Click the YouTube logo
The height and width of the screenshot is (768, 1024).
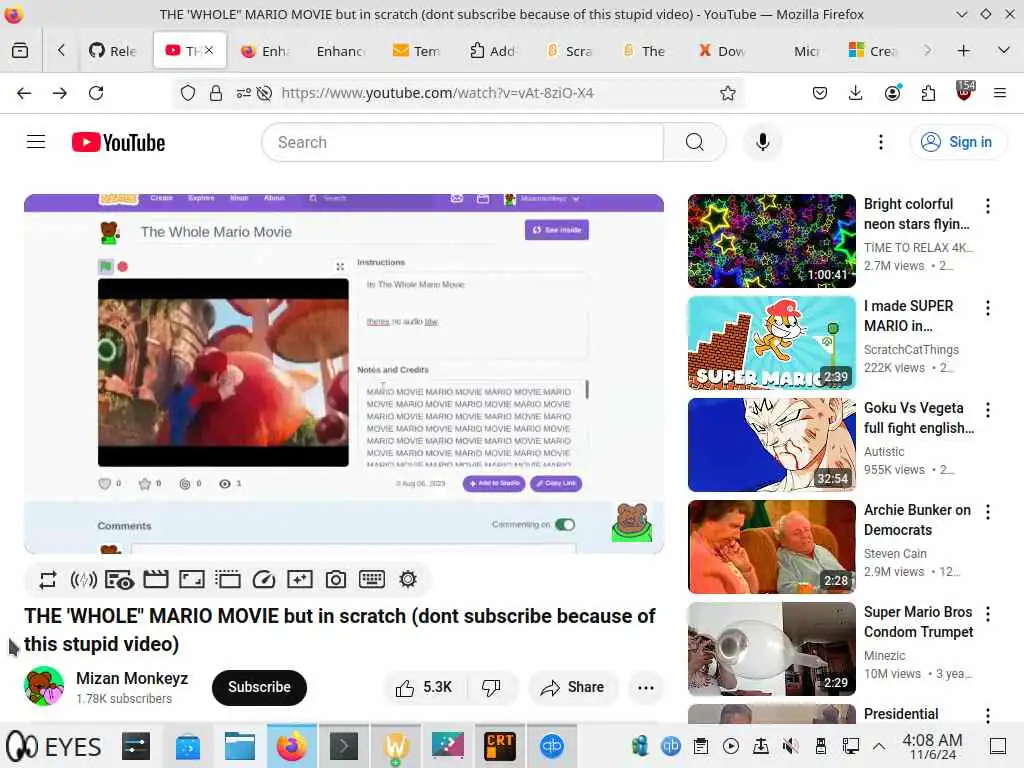coord(118,142)
